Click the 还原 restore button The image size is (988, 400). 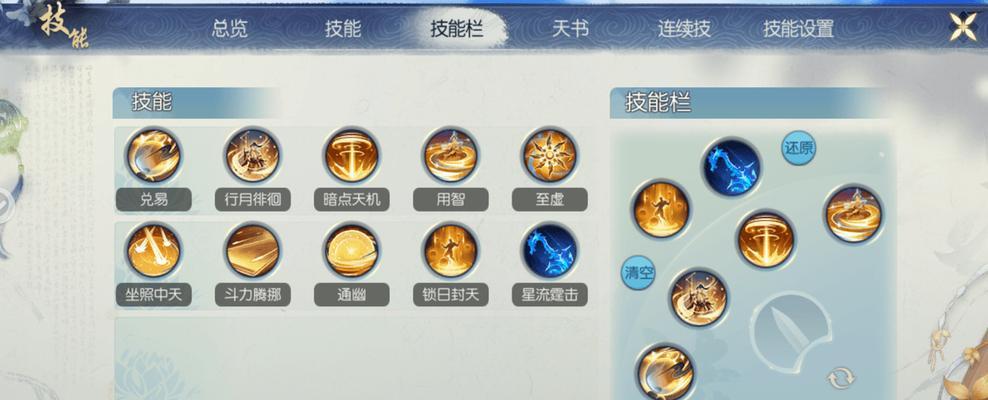click(799, 149)
